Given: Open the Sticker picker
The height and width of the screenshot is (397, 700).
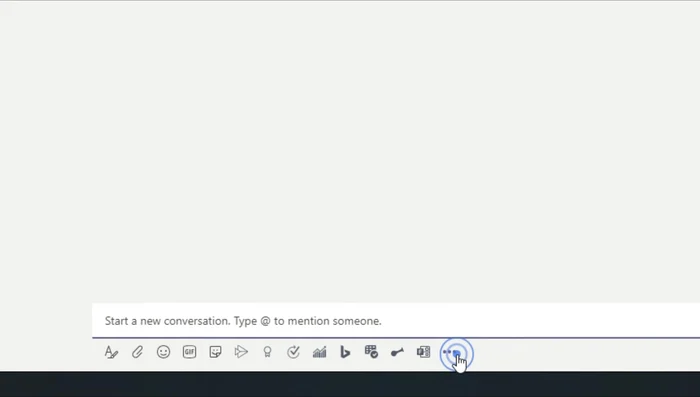Looking at the screenshot, I should [215, 352].
